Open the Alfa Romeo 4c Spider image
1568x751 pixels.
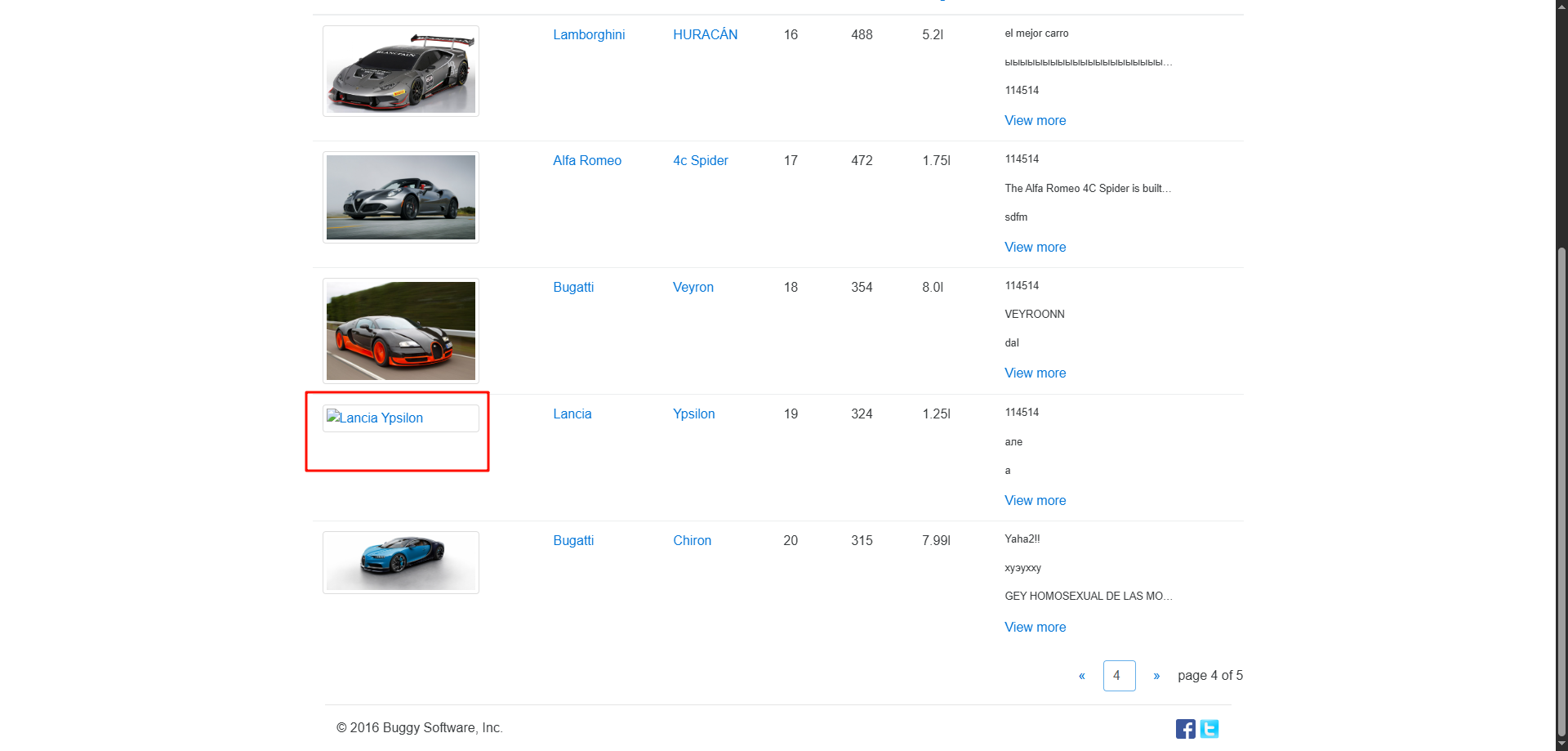click(x=401, y=197)
